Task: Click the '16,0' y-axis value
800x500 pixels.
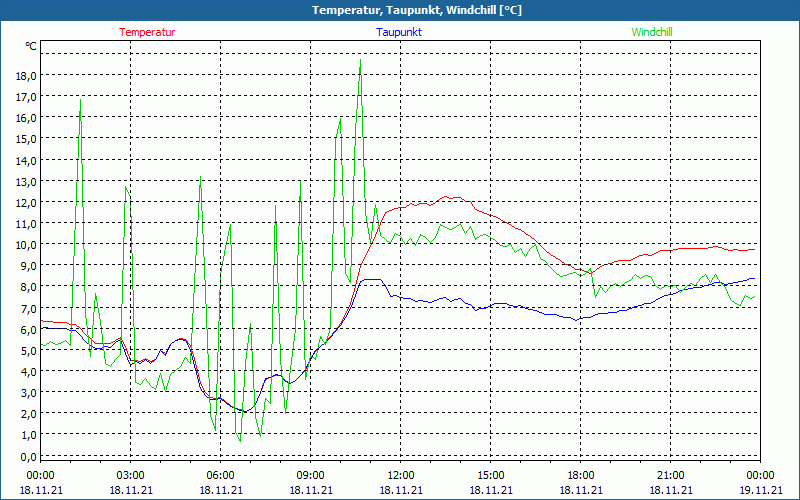Action: [27, 118]
